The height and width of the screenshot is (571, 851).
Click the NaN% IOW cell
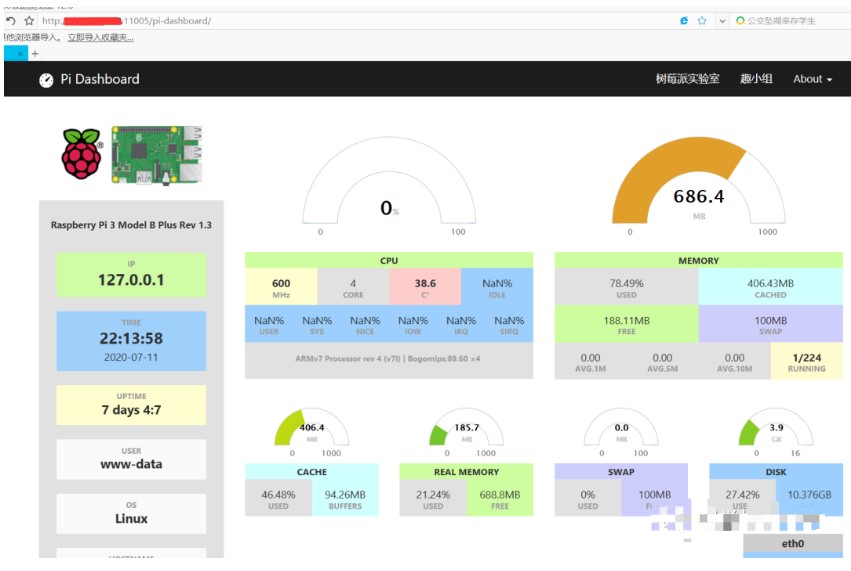(x=413, y=324)
